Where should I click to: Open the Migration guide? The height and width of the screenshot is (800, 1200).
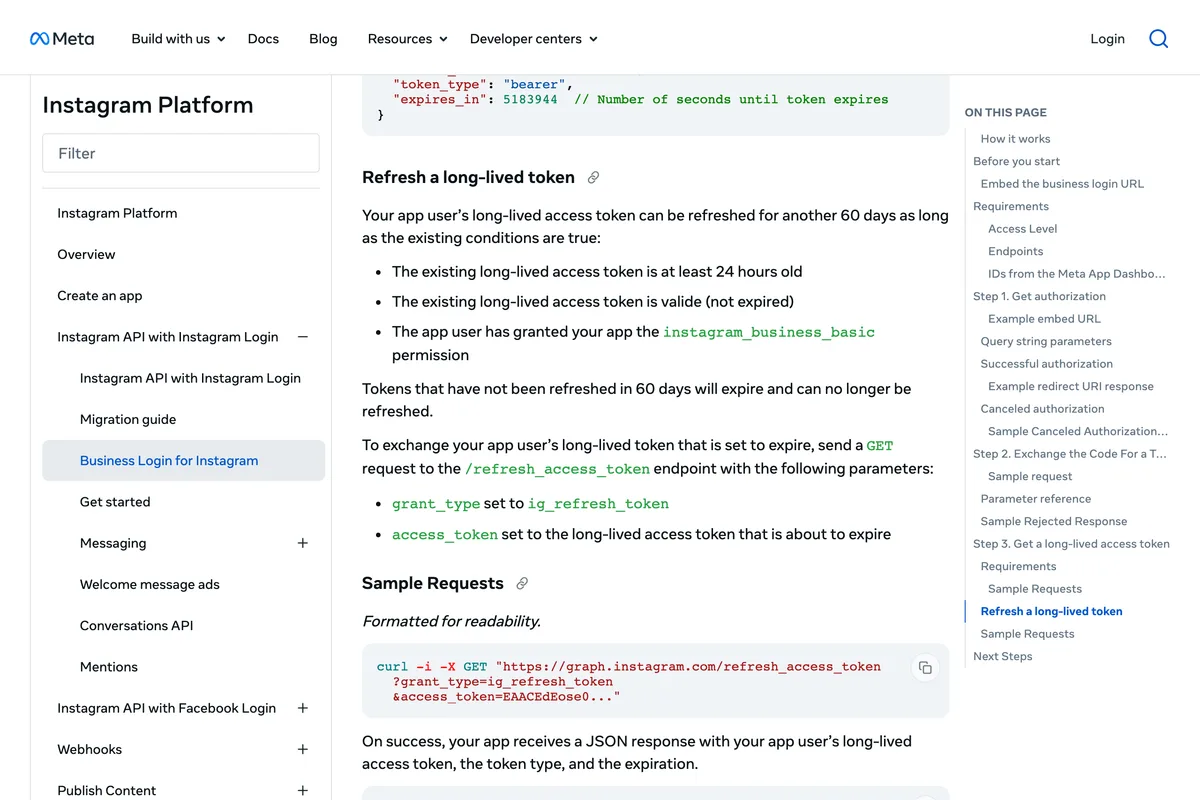pos(128,419)
